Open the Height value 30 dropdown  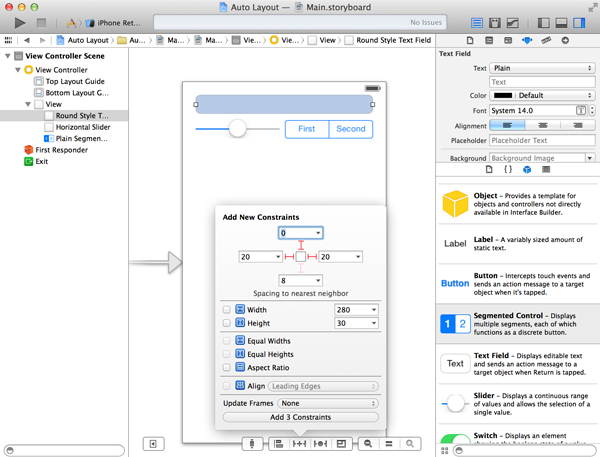coord(374,323)
